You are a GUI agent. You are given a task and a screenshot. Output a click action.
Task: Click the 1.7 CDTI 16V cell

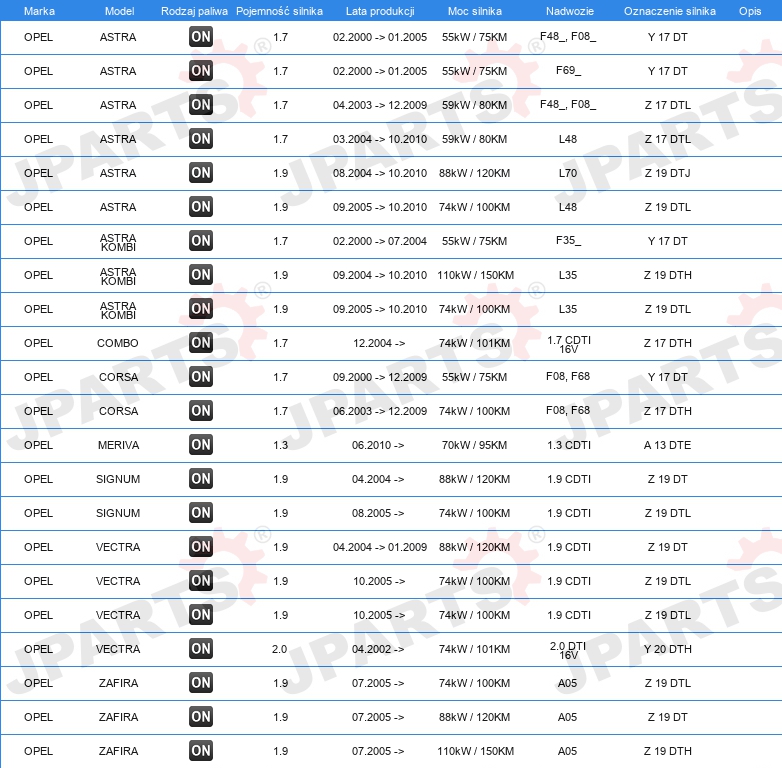[x=569, y=344]
